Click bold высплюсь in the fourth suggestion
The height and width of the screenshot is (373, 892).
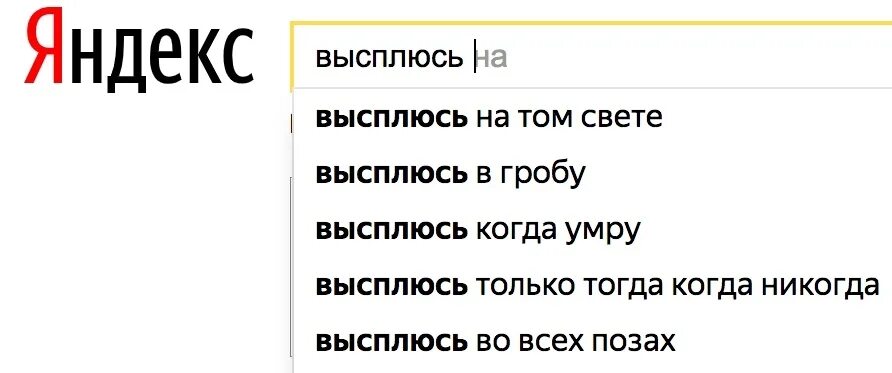(391, 285)
